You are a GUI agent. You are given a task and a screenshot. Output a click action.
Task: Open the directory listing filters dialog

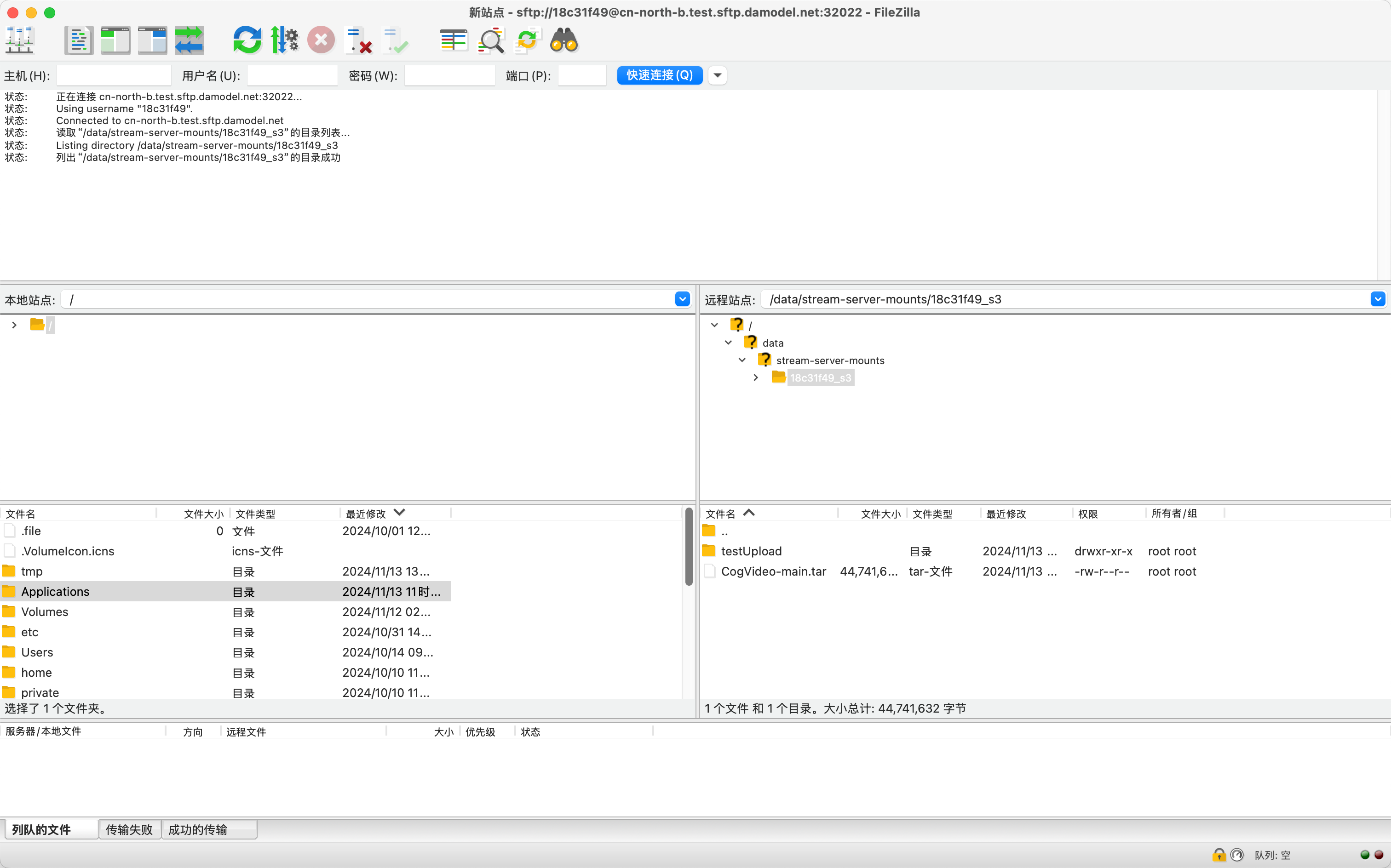point(454,40)
